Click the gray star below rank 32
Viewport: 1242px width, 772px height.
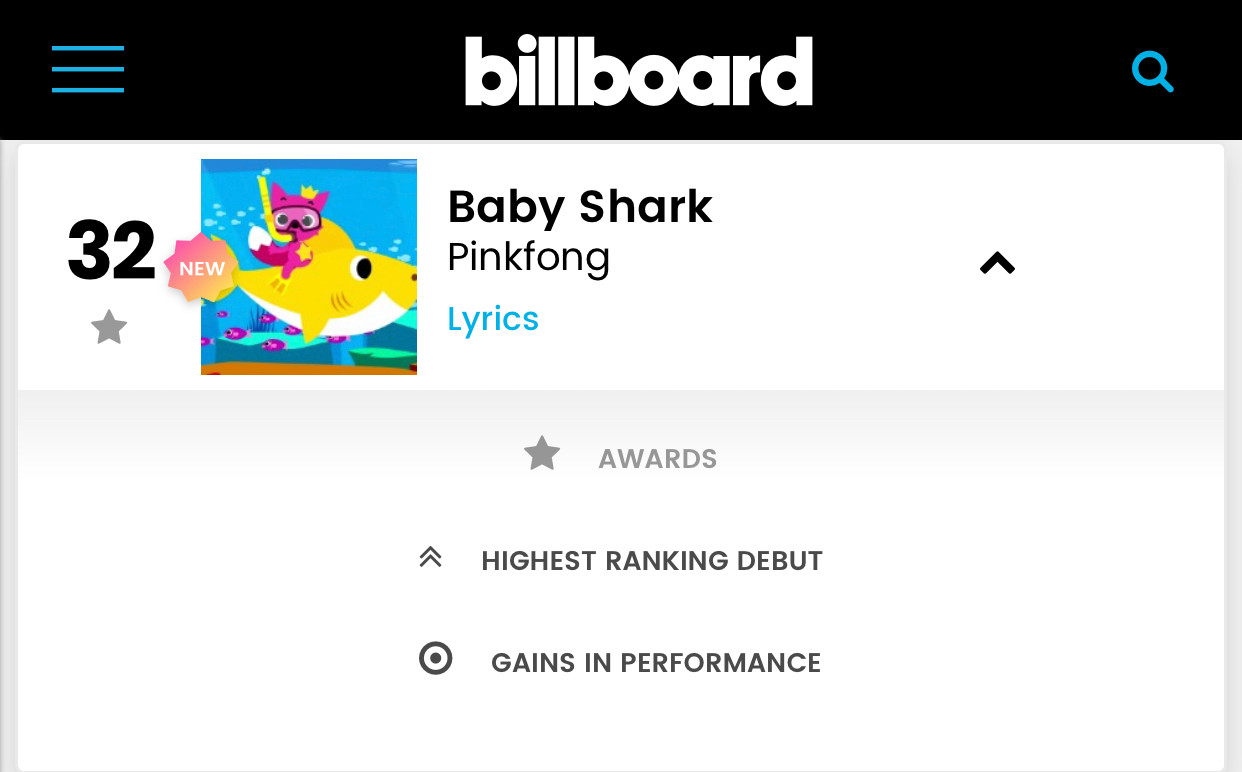pyautogui.click(x=109, y=327)
